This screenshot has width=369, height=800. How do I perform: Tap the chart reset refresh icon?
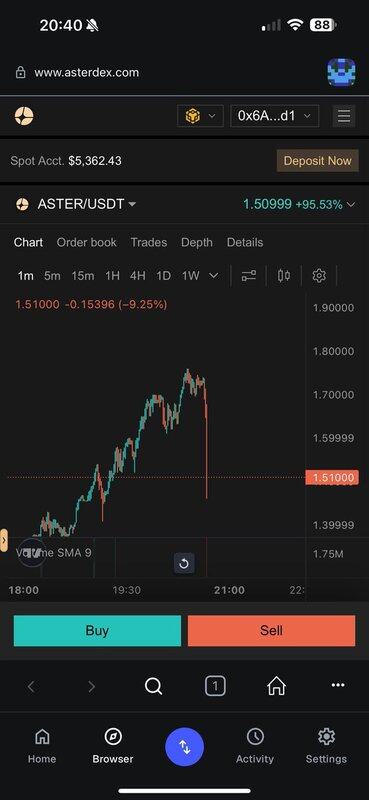point(184,563)
